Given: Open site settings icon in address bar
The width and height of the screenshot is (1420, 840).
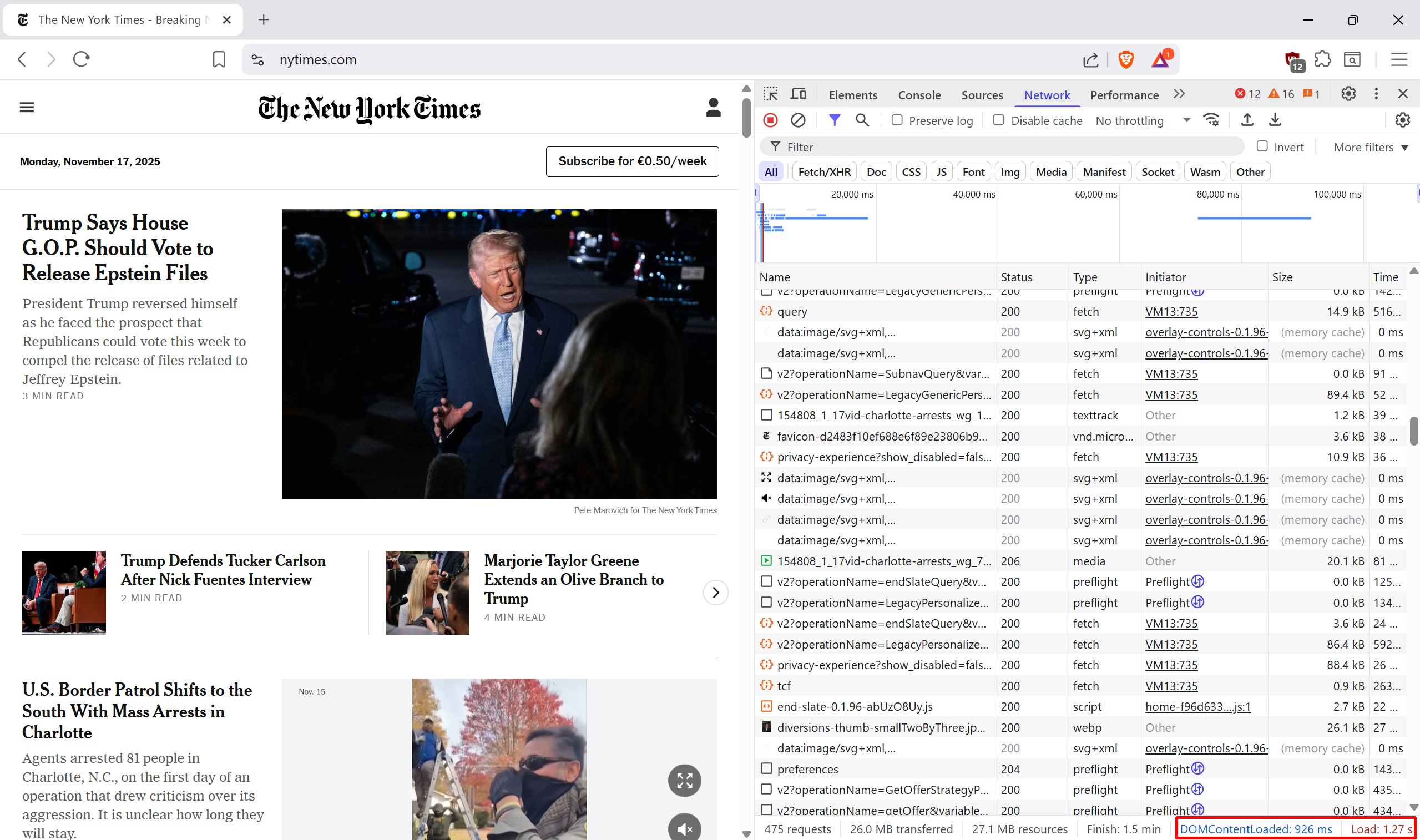Looking at the screenshot, I should click(257, 60).
